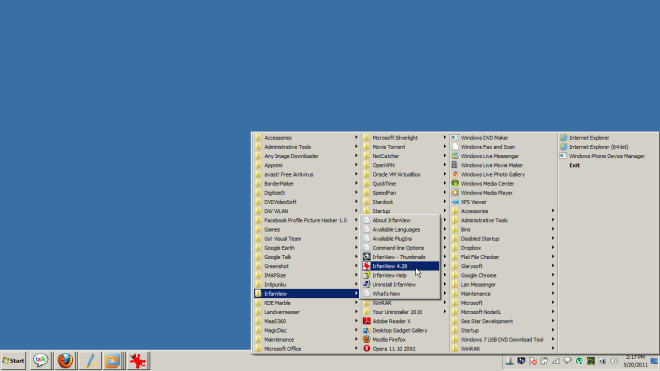Open the IrfanView folder entry
This screenshot has width=660, height=371.
(x=306, y=294)
